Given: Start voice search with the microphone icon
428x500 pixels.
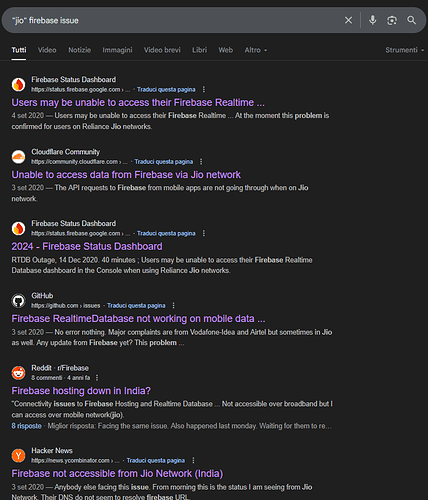Looking at the screenshot, I should 372,20.
